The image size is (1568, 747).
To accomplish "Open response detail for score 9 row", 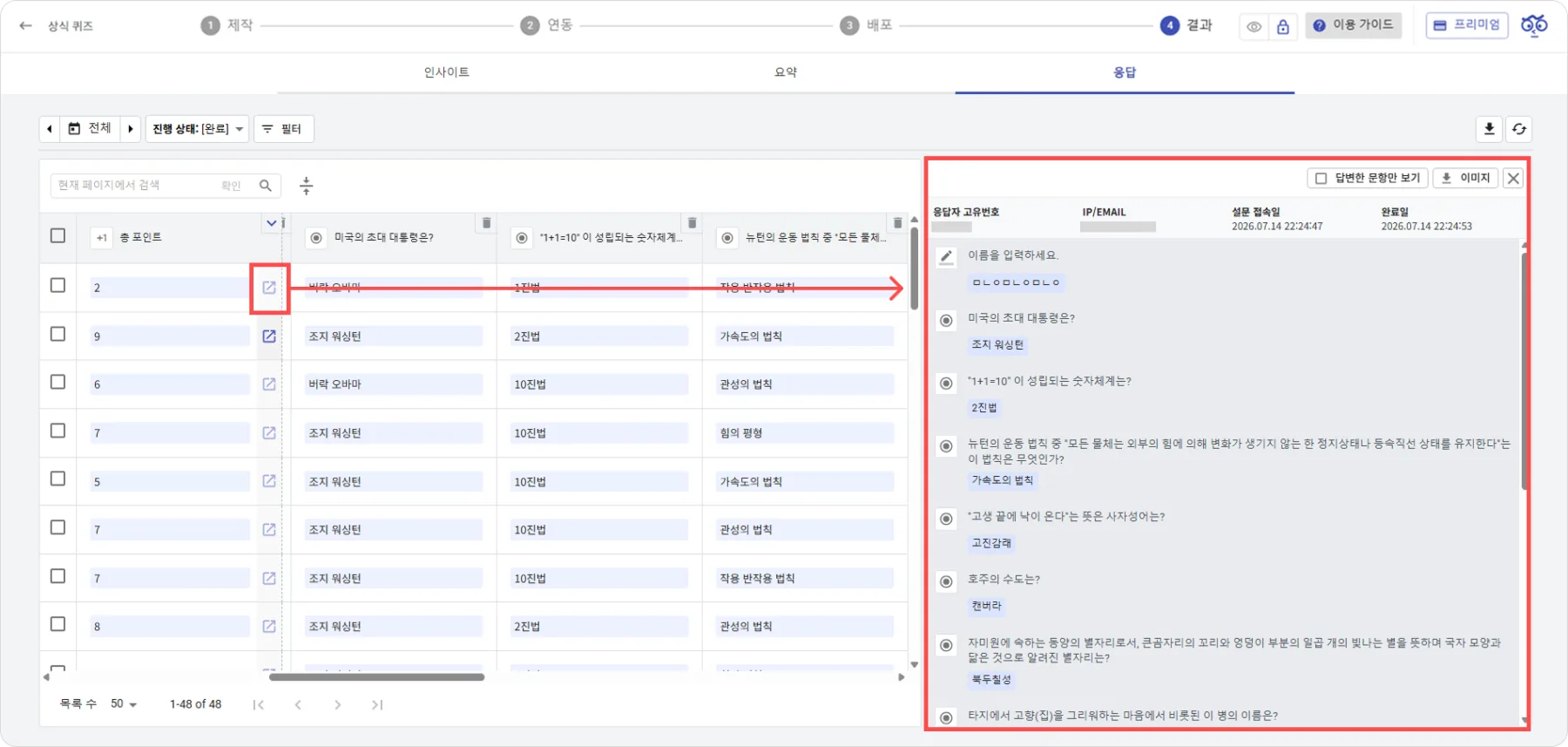I will pyautogui.click(x=269, y=336).
